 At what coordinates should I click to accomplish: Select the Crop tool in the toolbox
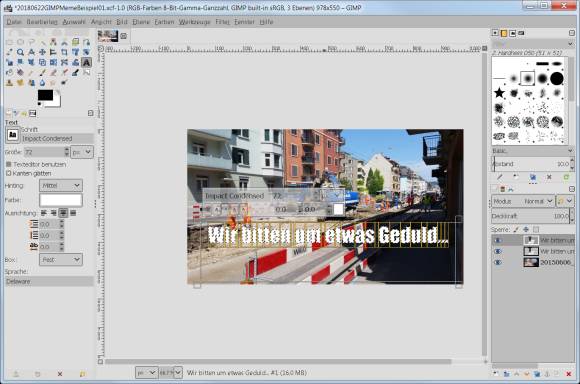tap(64, 52)
